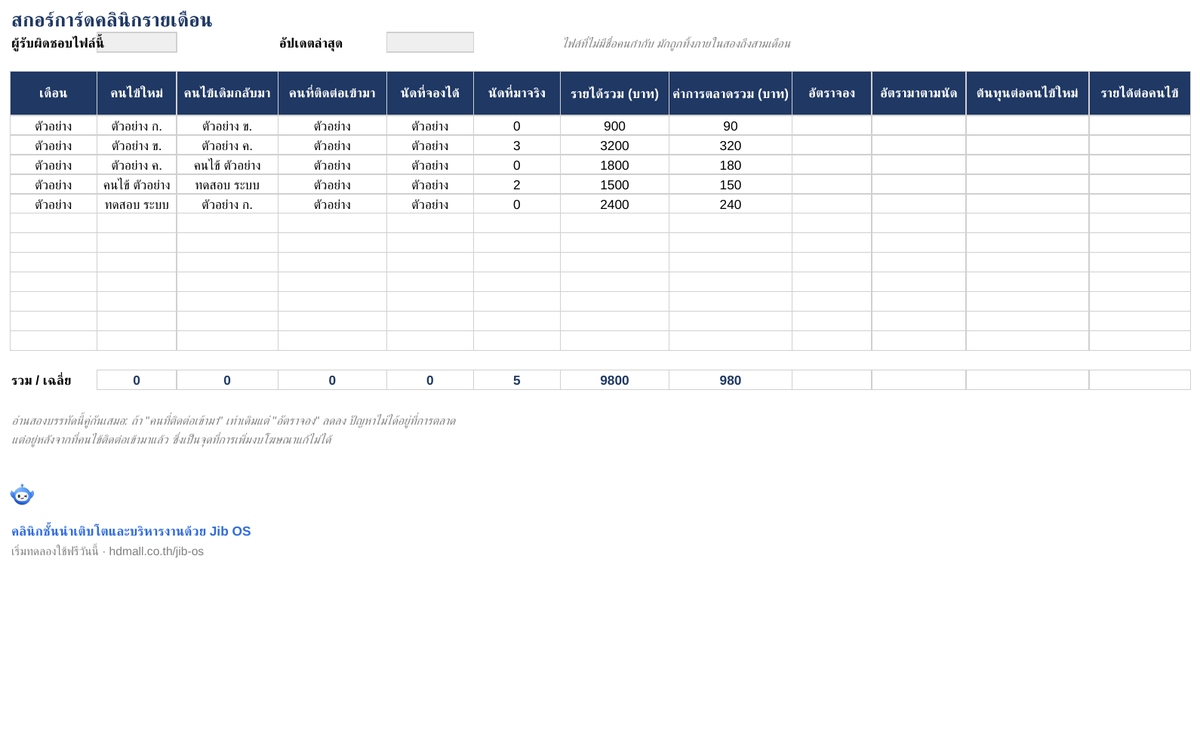
Task: Select the เดือน column header
Action: [53, 93]
